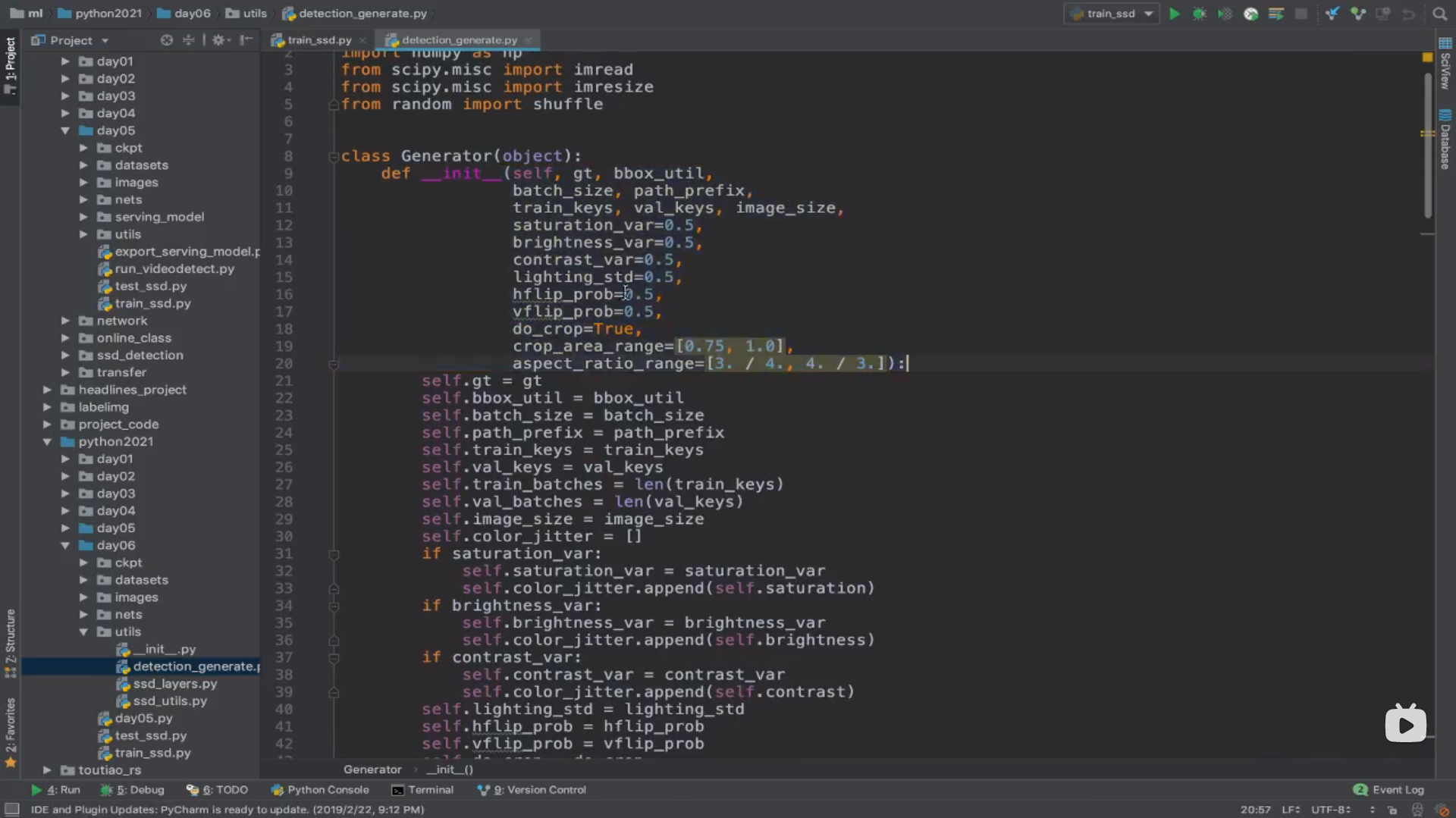Collapse the python2021 folder
Screen dimensions: 1456x818
(x=47, y=442)
